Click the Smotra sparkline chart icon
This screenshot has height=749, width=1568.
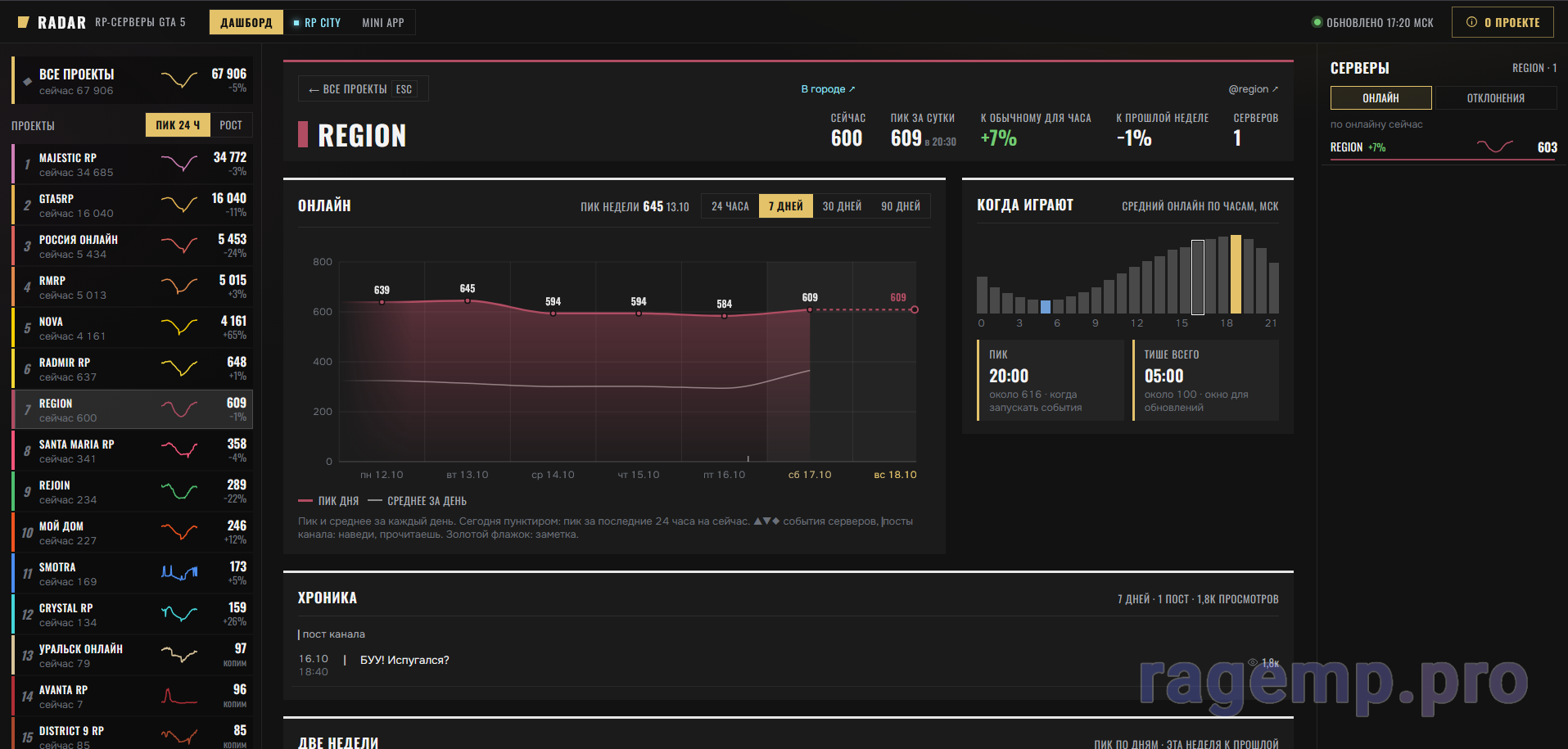[x=179, y=572]
